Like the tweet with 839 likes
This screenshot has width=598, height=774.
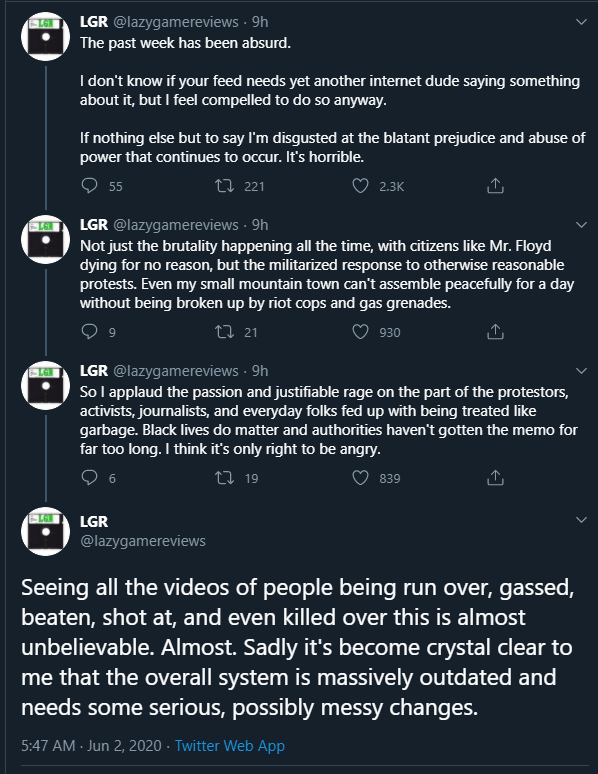[360, 478]
